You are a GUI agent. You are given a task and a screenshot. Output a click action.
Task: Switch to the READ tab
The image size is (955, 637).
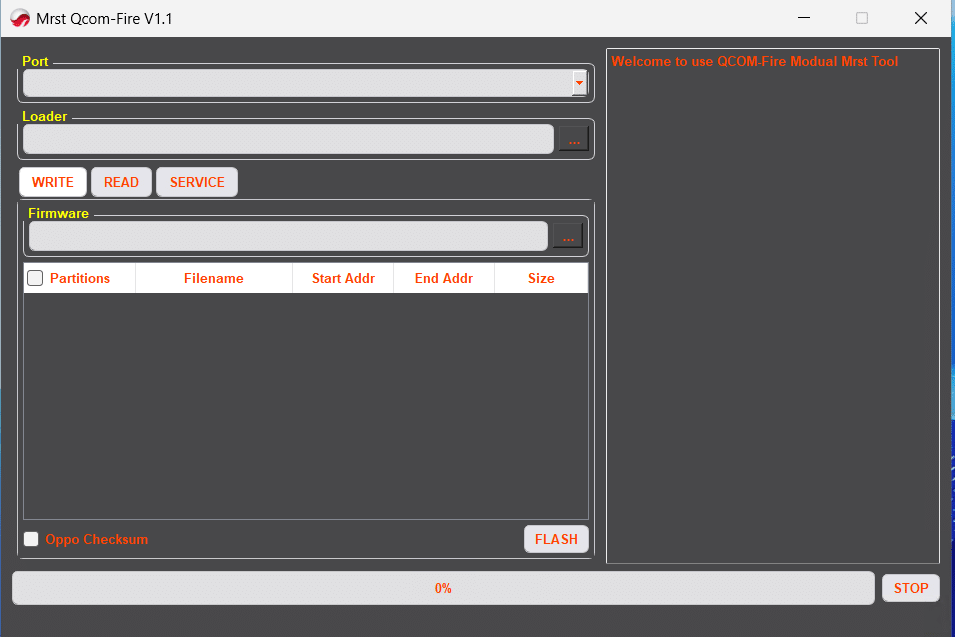click(x=121, y=182)
